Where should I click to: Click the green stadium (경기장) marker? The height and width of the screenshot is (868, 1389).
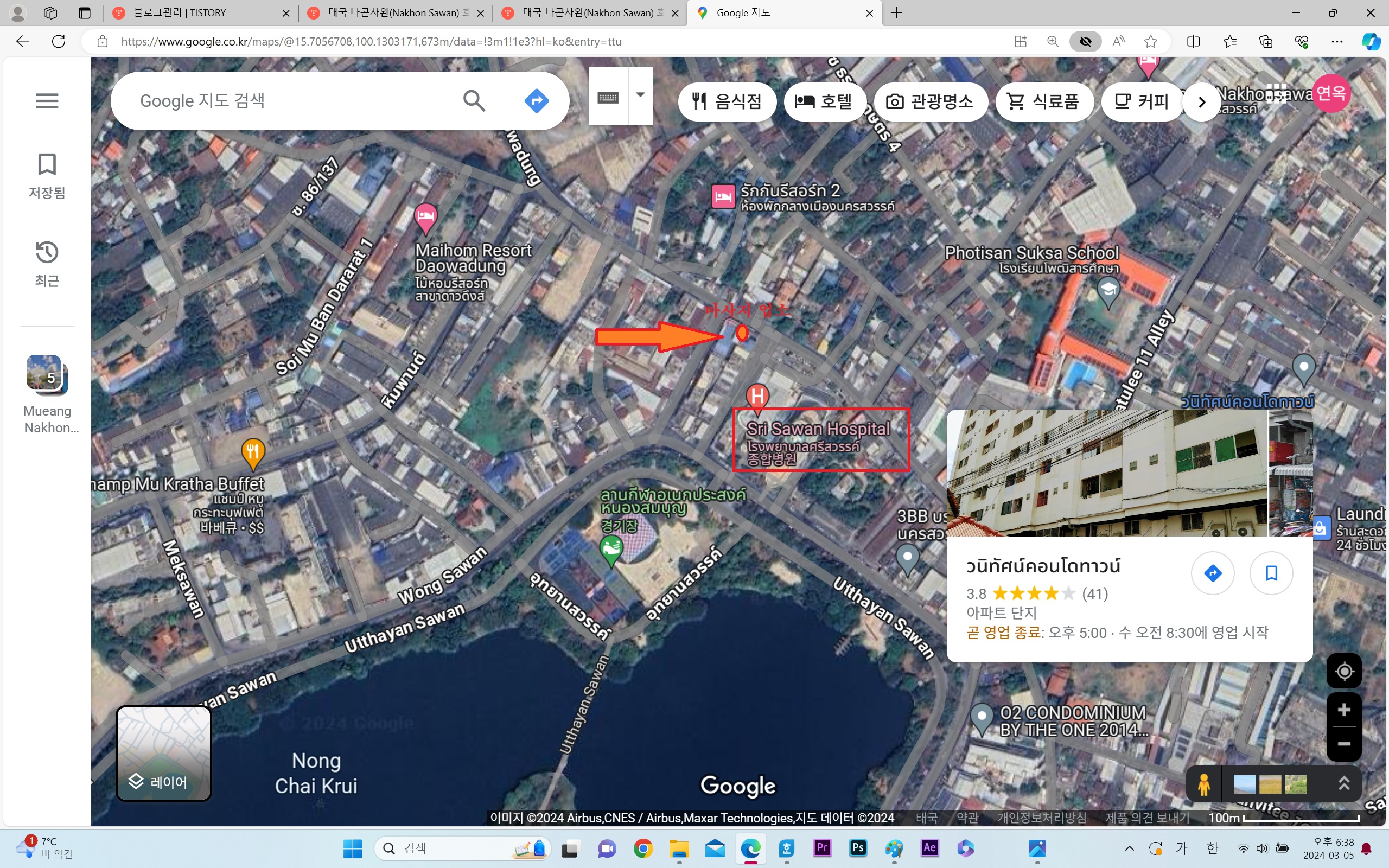[x=611, y=550]
